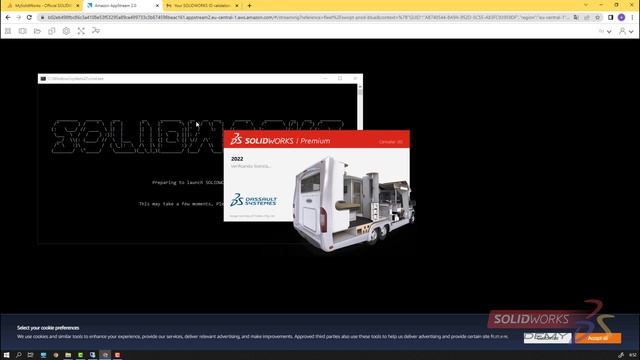Bookmark this page with star icon
The height and width of the screenshot is (360, 640).
(x=598, y=18)
